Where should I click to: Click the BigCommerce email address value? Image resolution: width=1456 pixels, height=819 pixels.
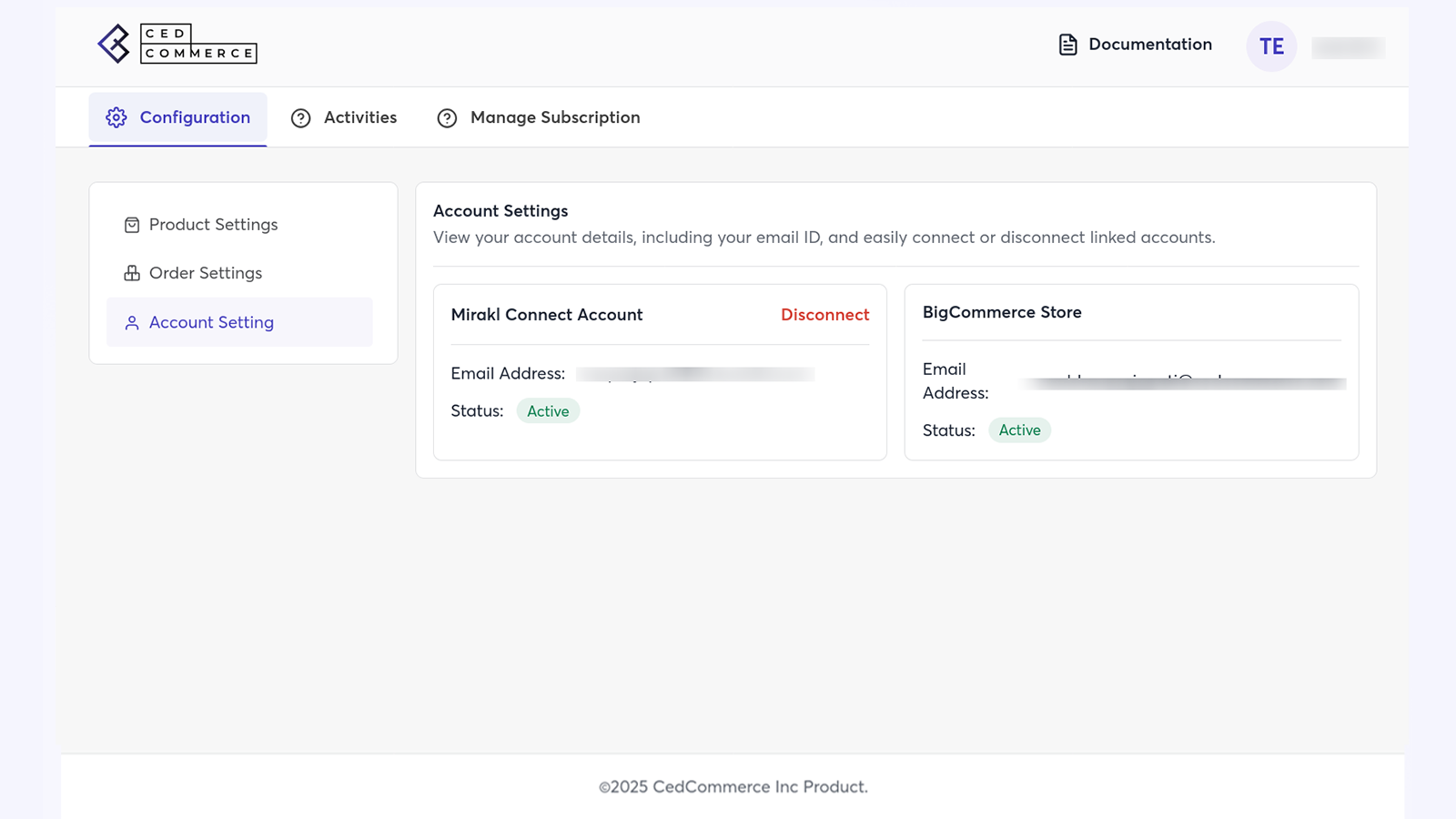pos(1182,382)
